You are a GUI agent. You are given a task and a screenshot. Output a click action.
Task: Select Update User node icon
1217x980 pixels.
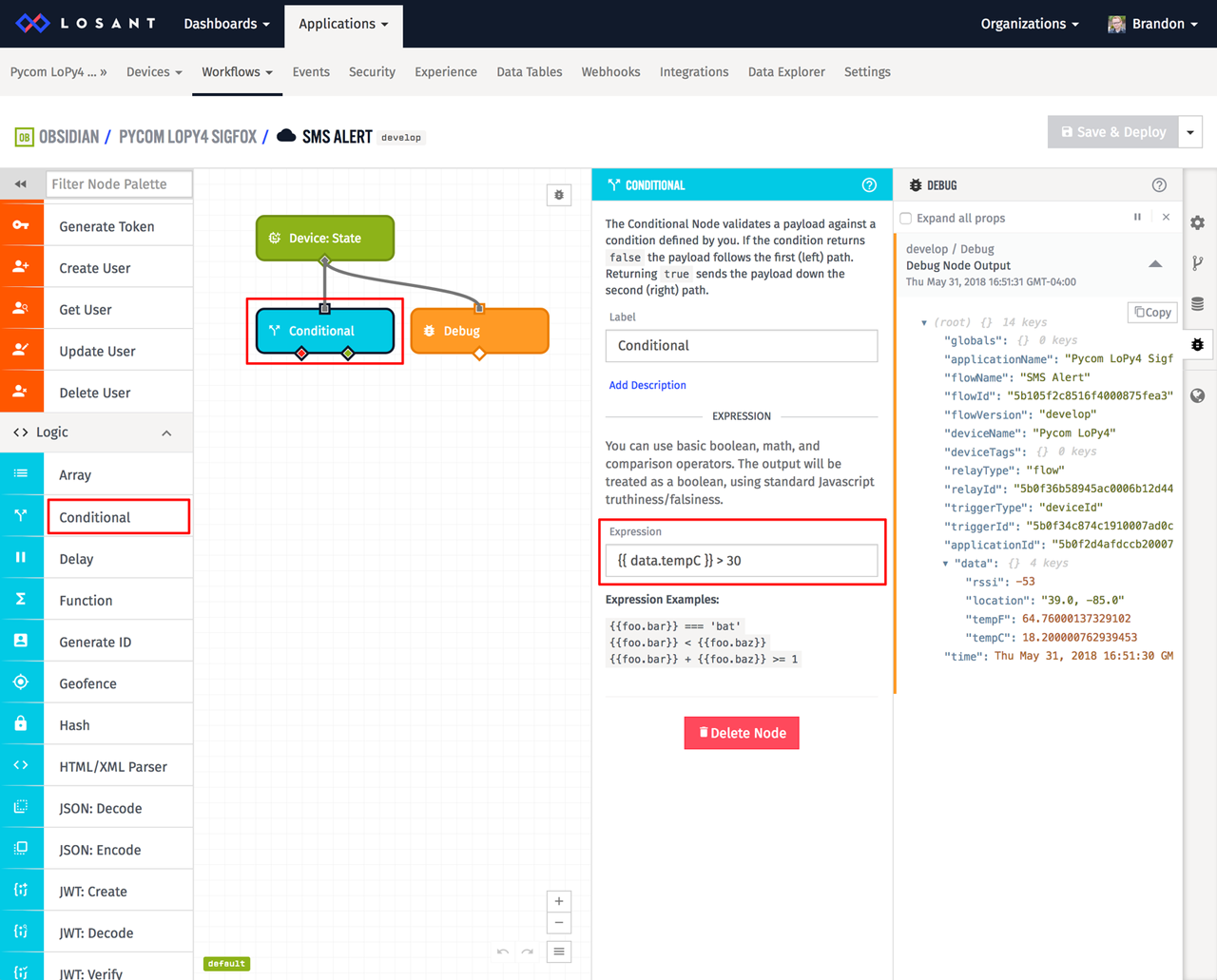click(x=21, y=351)
